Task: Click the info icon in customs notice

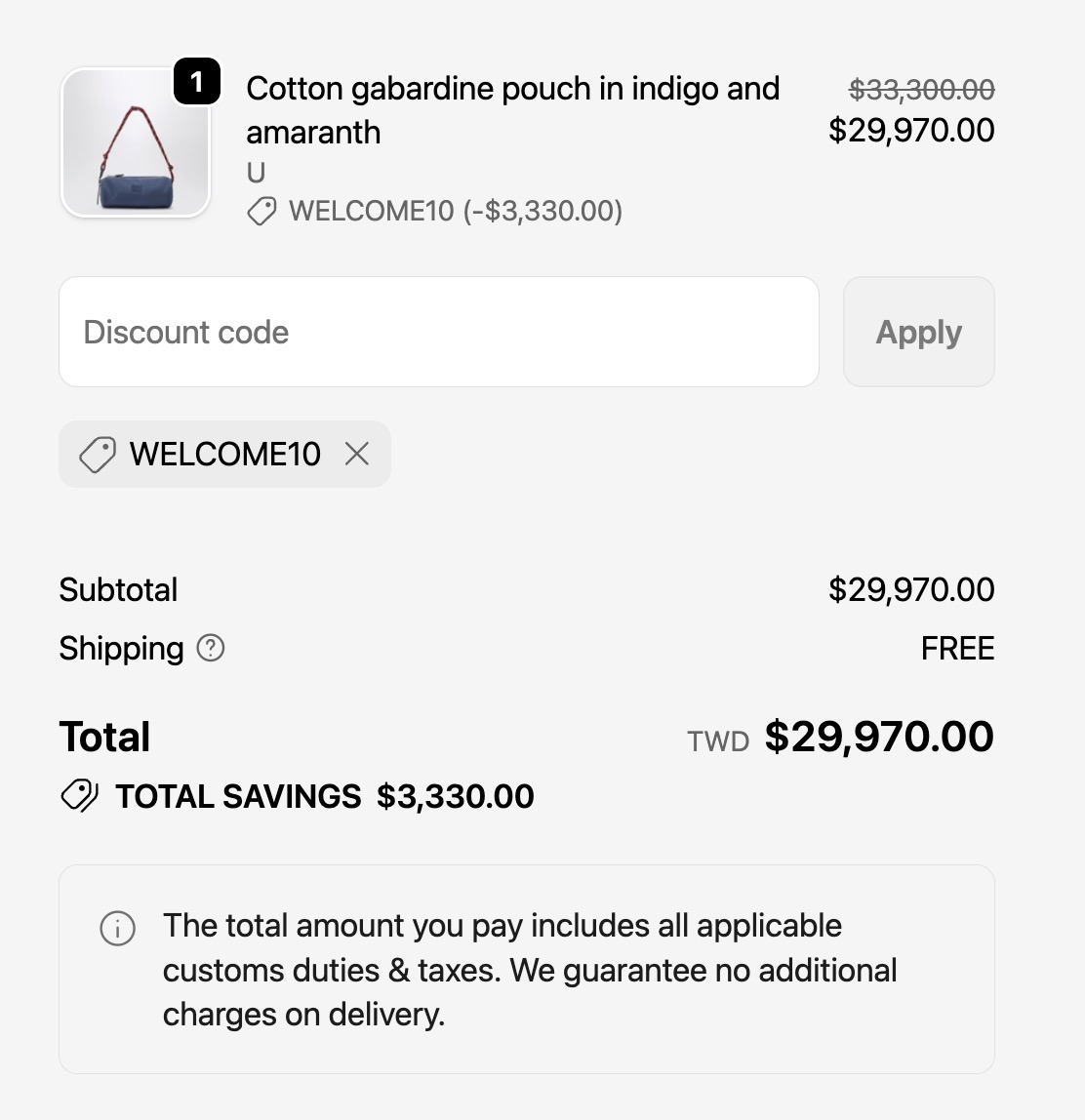Action: [118, 928]
